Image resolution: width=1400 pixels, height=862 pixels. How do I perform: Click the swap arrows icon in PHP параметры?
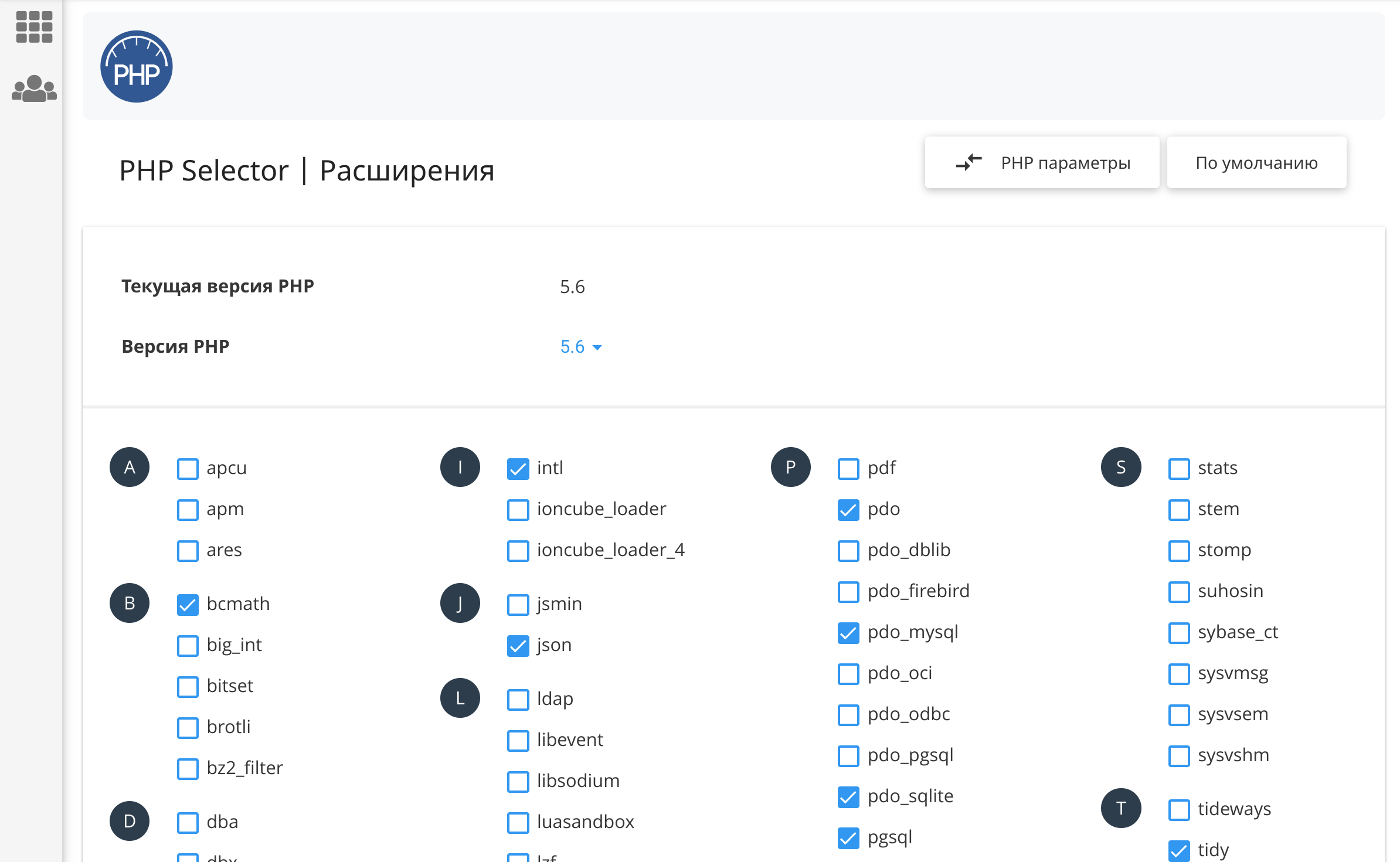pyautogui.click(x=968, y=162)
